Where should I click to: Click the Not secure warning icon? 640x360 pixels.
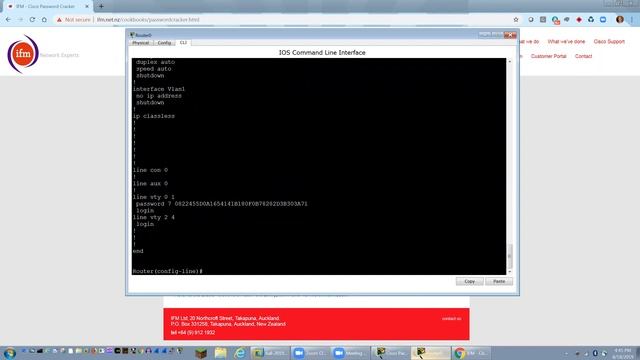60,20
